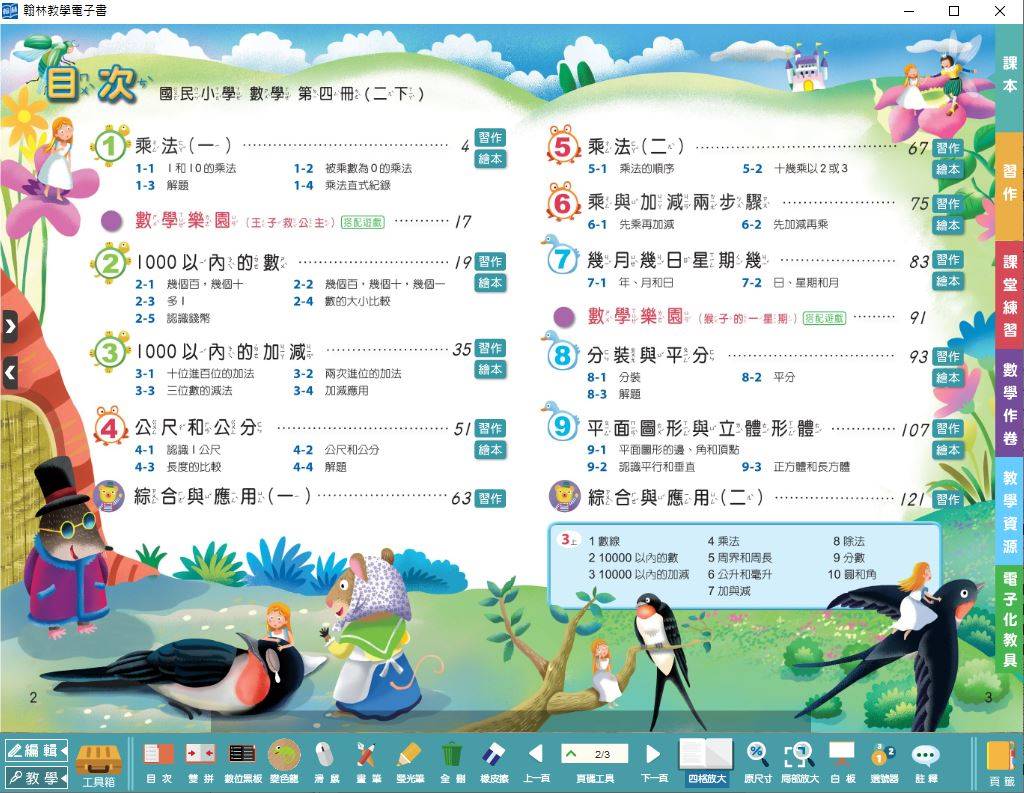Open 習作 for unit 1 乘法(一)
This screenshot has width=1024, height=793.
(x=490, y=137)
